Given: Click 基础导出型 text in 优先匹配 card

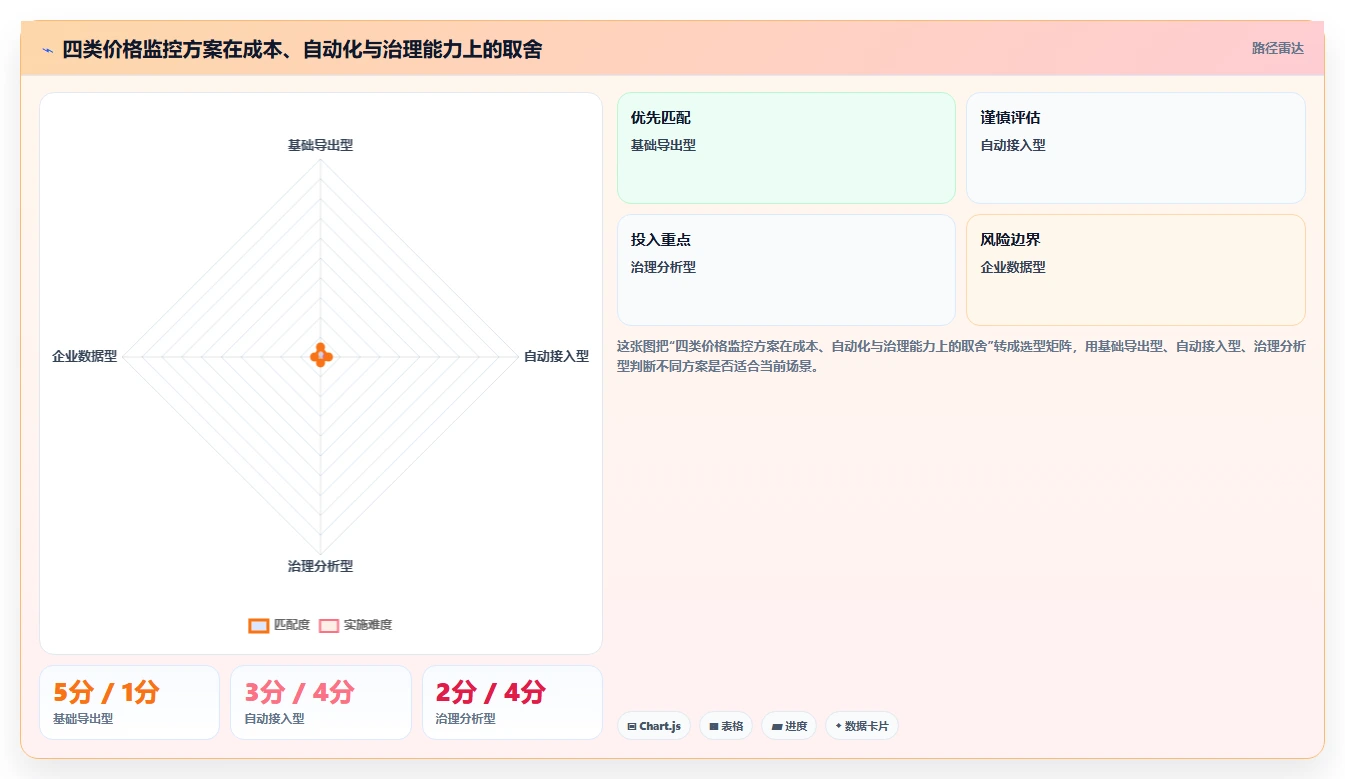Looking at the screenshot, I should (x=663, y=145).
